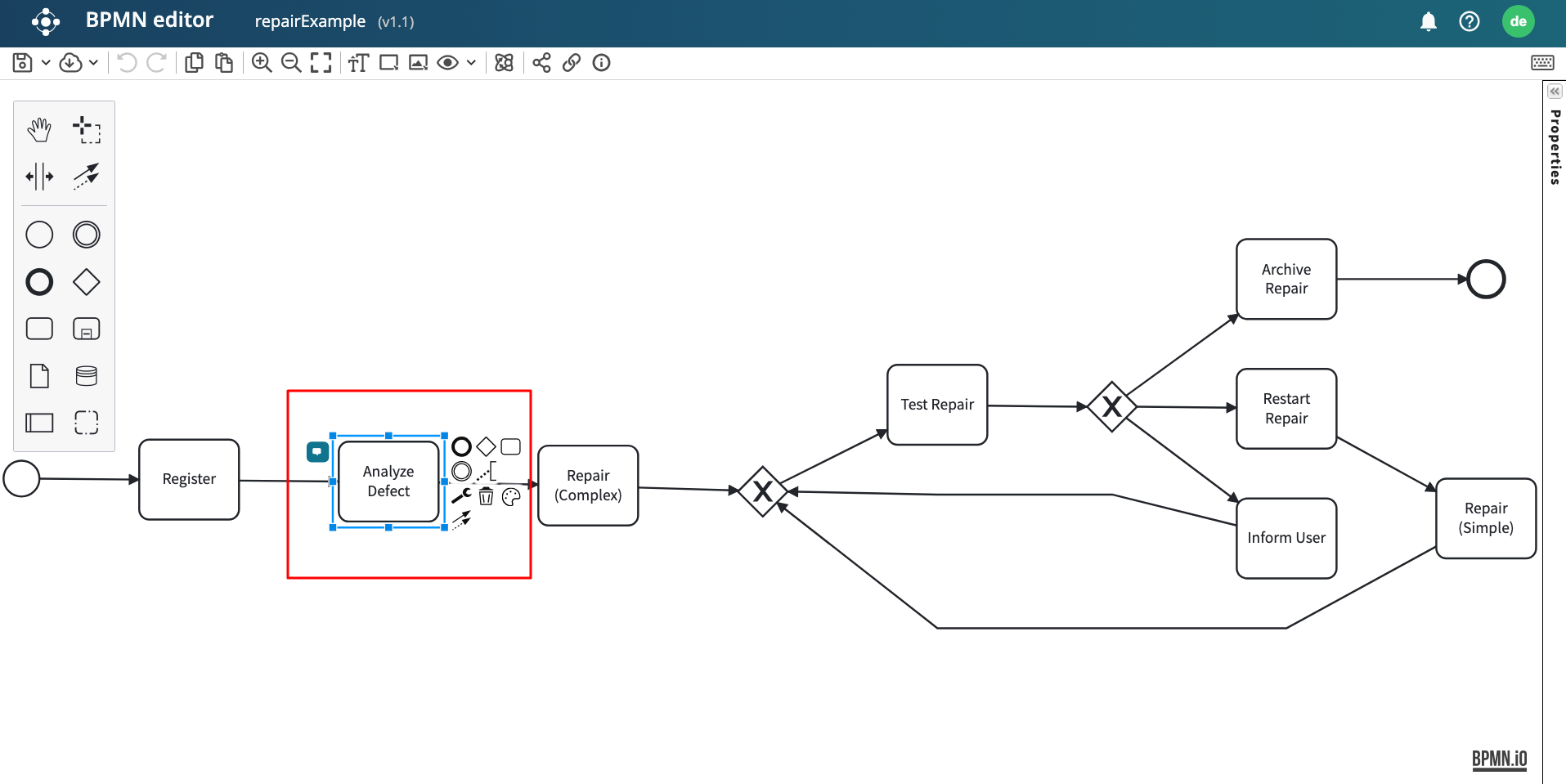Viewport: 1566px width, 784px height.
Task: Open the download options dropdown arrow
Action: [x=94, y=63]
